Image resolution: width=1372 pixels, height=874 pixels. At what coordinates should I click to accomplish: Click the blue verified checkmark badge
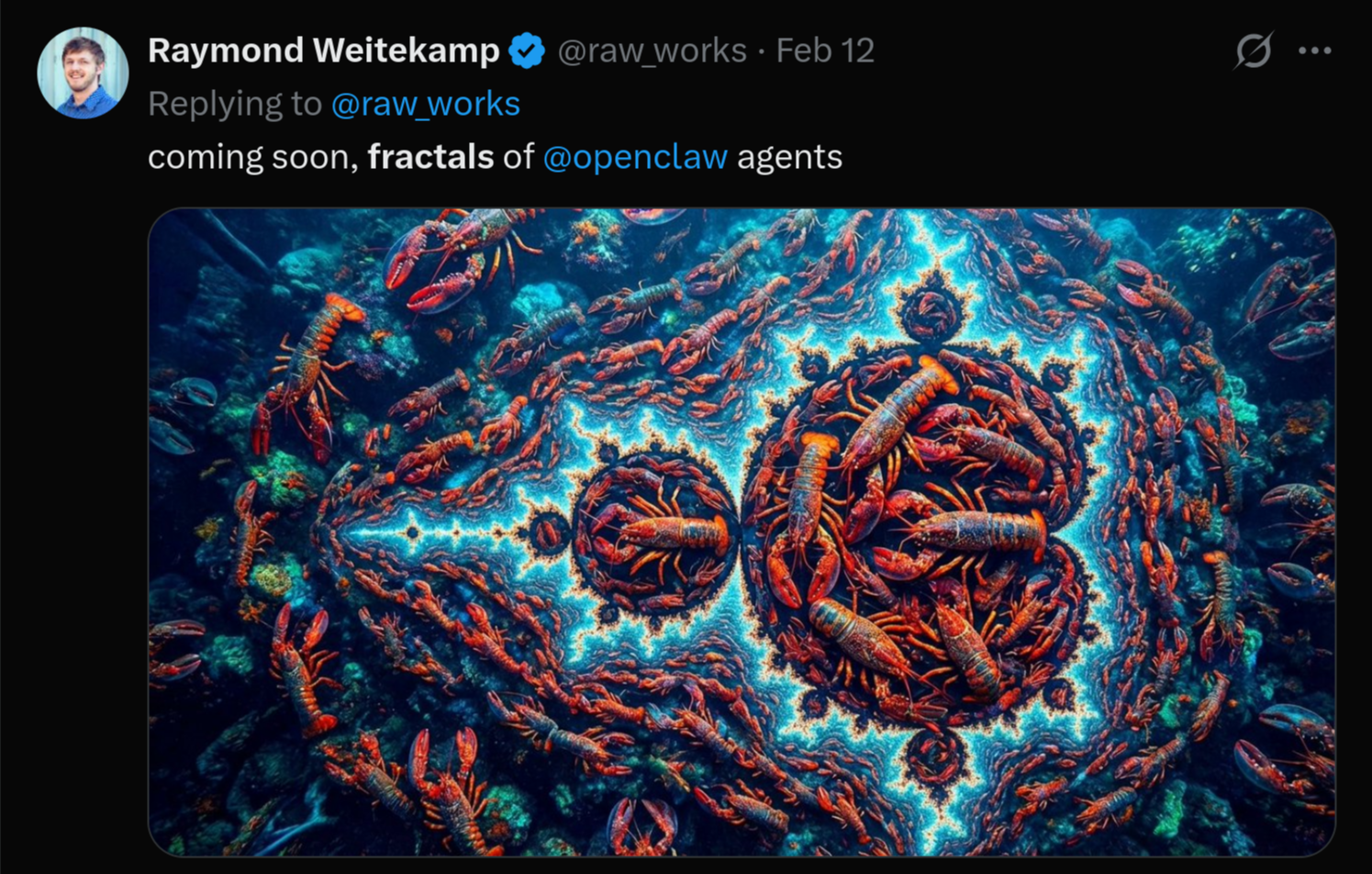[x=526, y=50]
